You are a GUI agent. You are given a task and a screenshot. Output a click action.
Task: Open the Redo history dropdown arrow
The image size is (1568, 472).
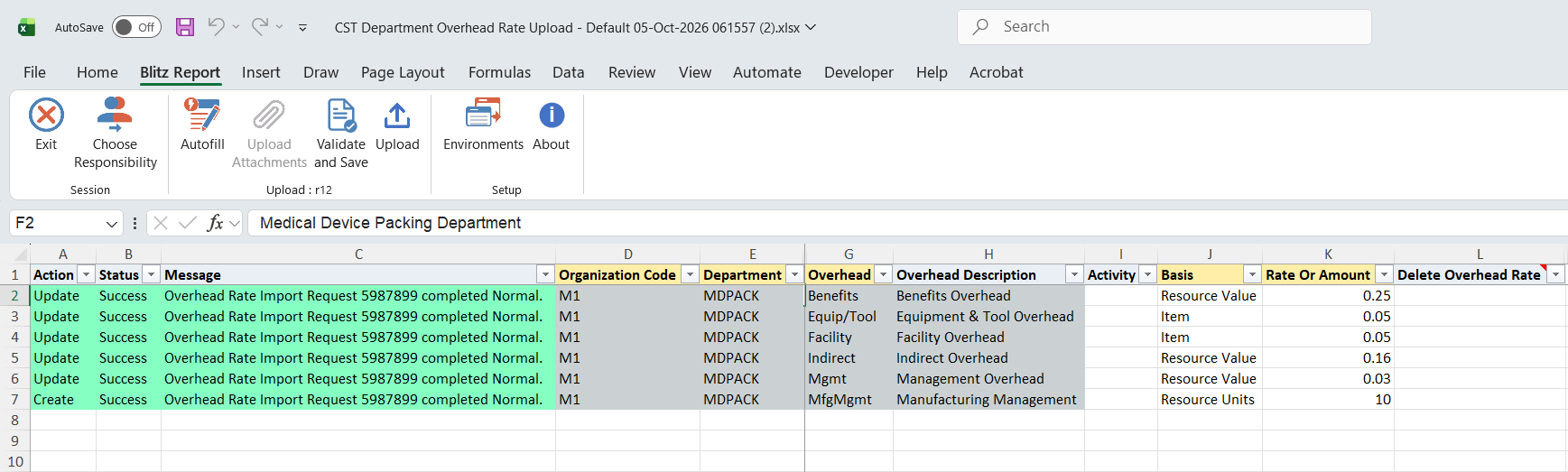click(x=279, y=27)
